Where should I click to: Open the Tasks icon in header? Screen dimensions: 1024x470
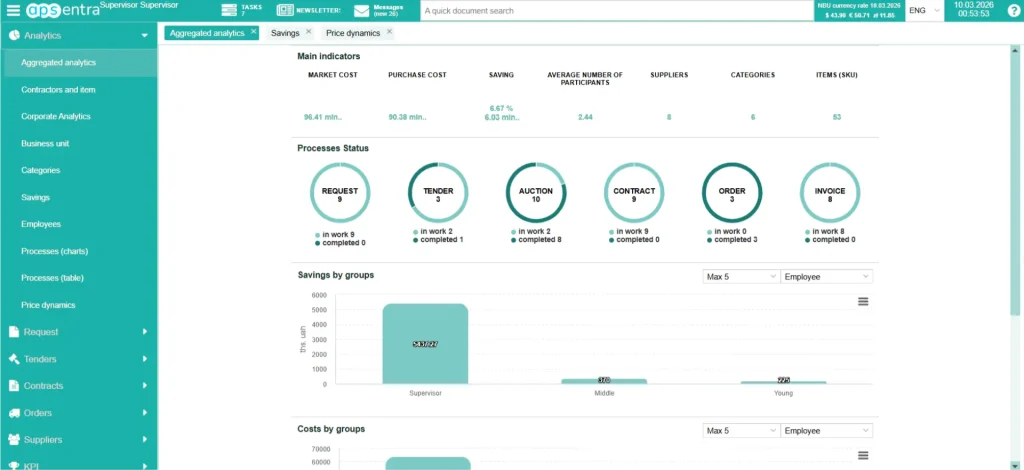[229, 10]
